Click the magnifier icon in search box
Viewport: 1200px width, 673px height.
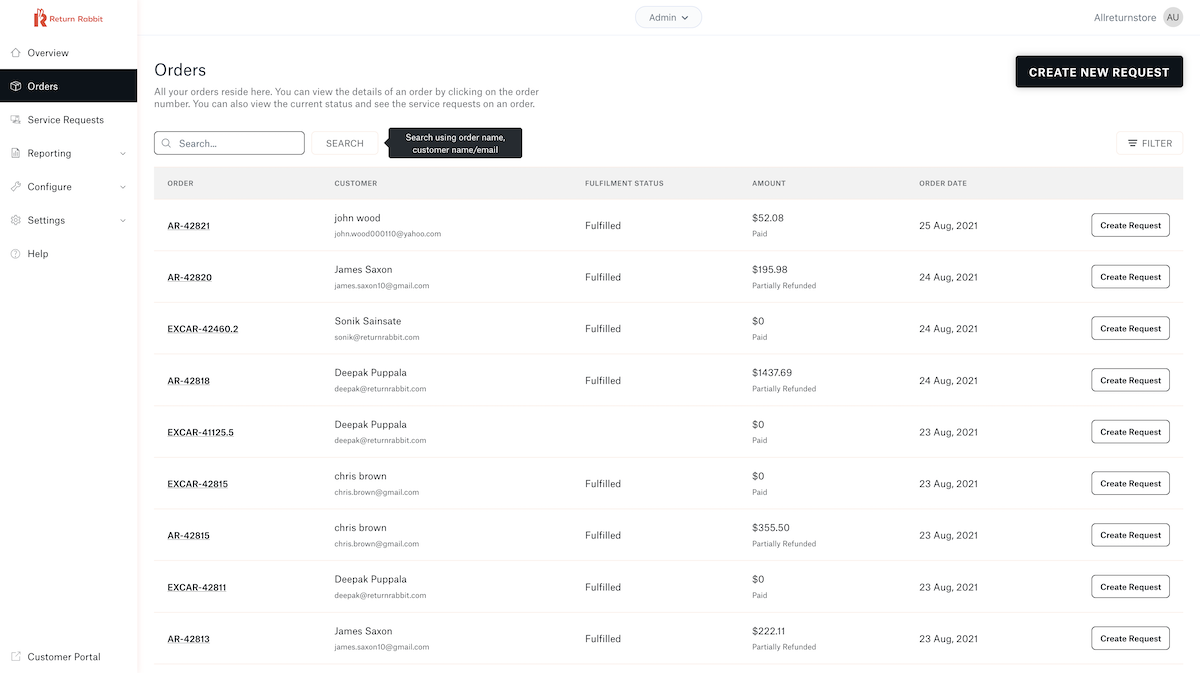(167, 143)
